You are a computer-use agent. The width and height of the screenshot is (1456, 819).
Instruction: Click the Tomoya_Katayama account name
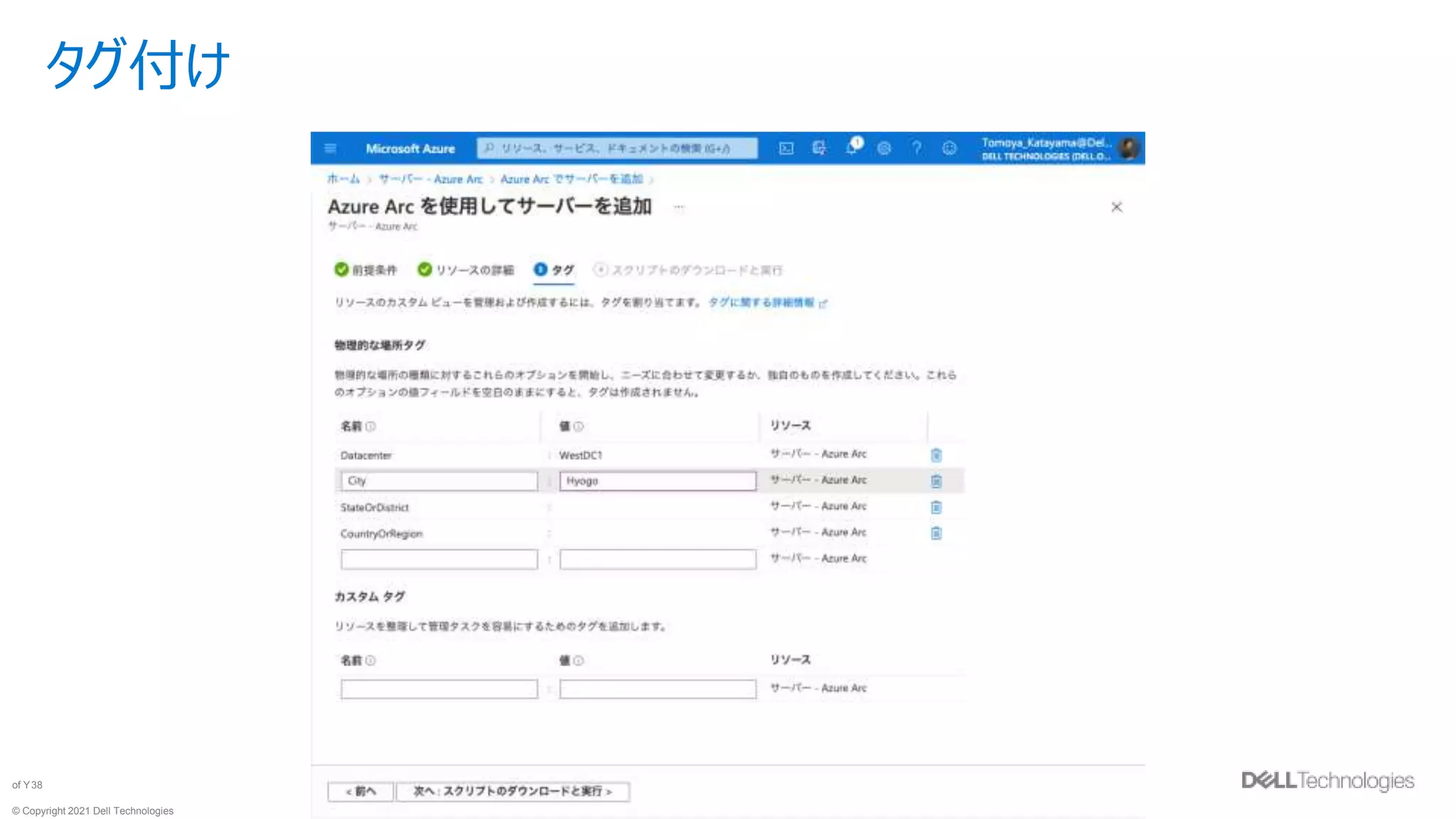(1046, 143)
